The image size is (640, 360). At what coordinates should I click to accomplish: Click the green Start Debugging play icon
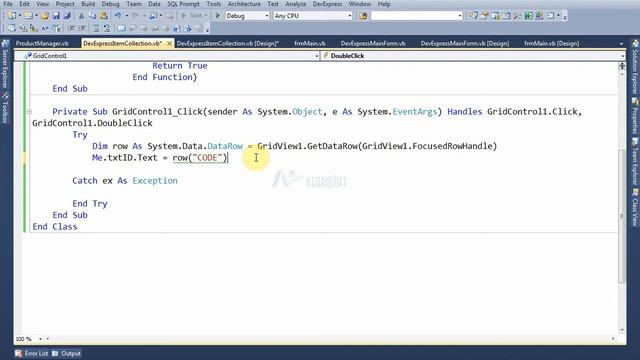[218, 16]
